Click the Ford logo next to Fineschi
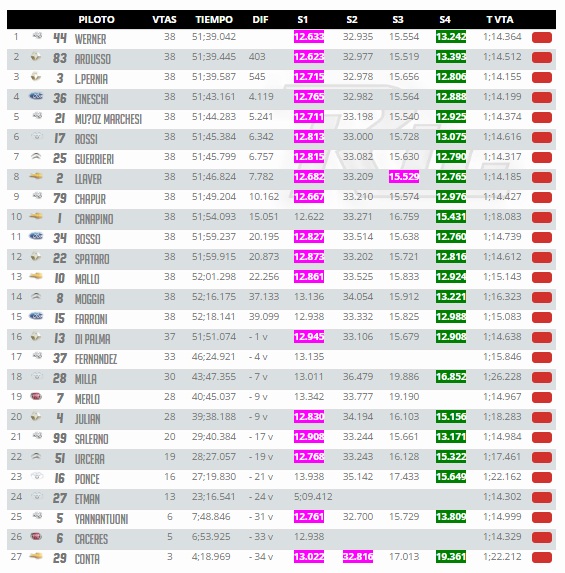 click(x=36, y=96)
